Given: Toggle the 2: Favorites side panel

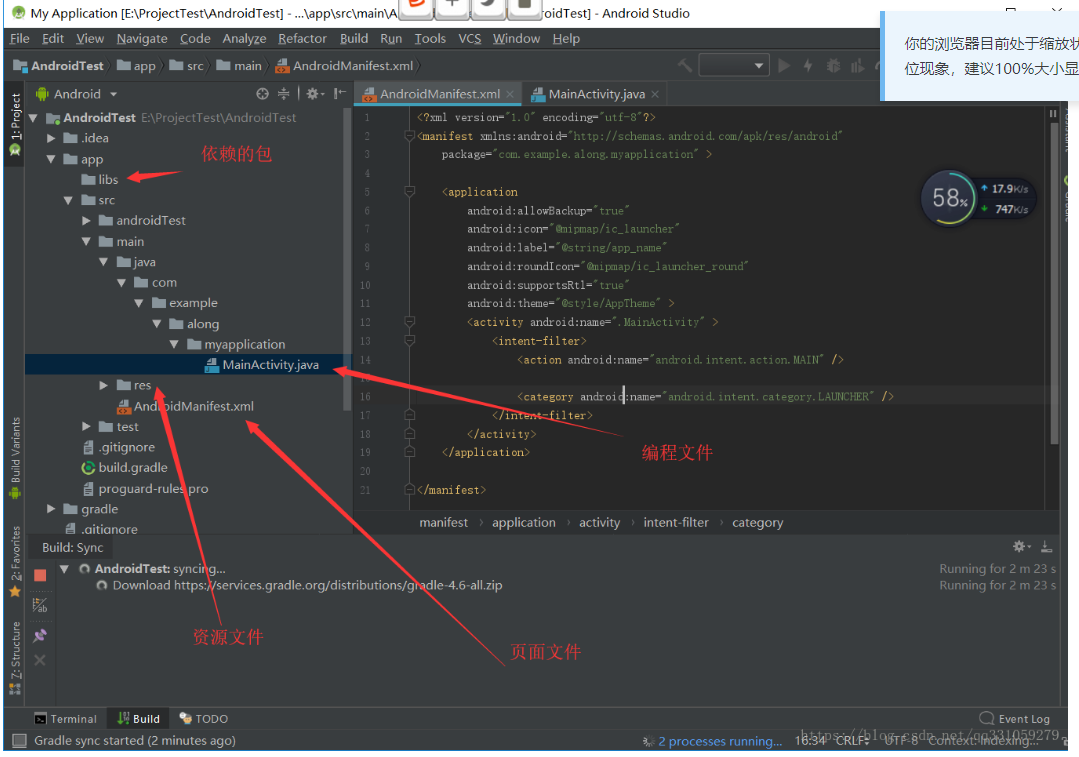Looking at the screenshot, I should 15,561.
